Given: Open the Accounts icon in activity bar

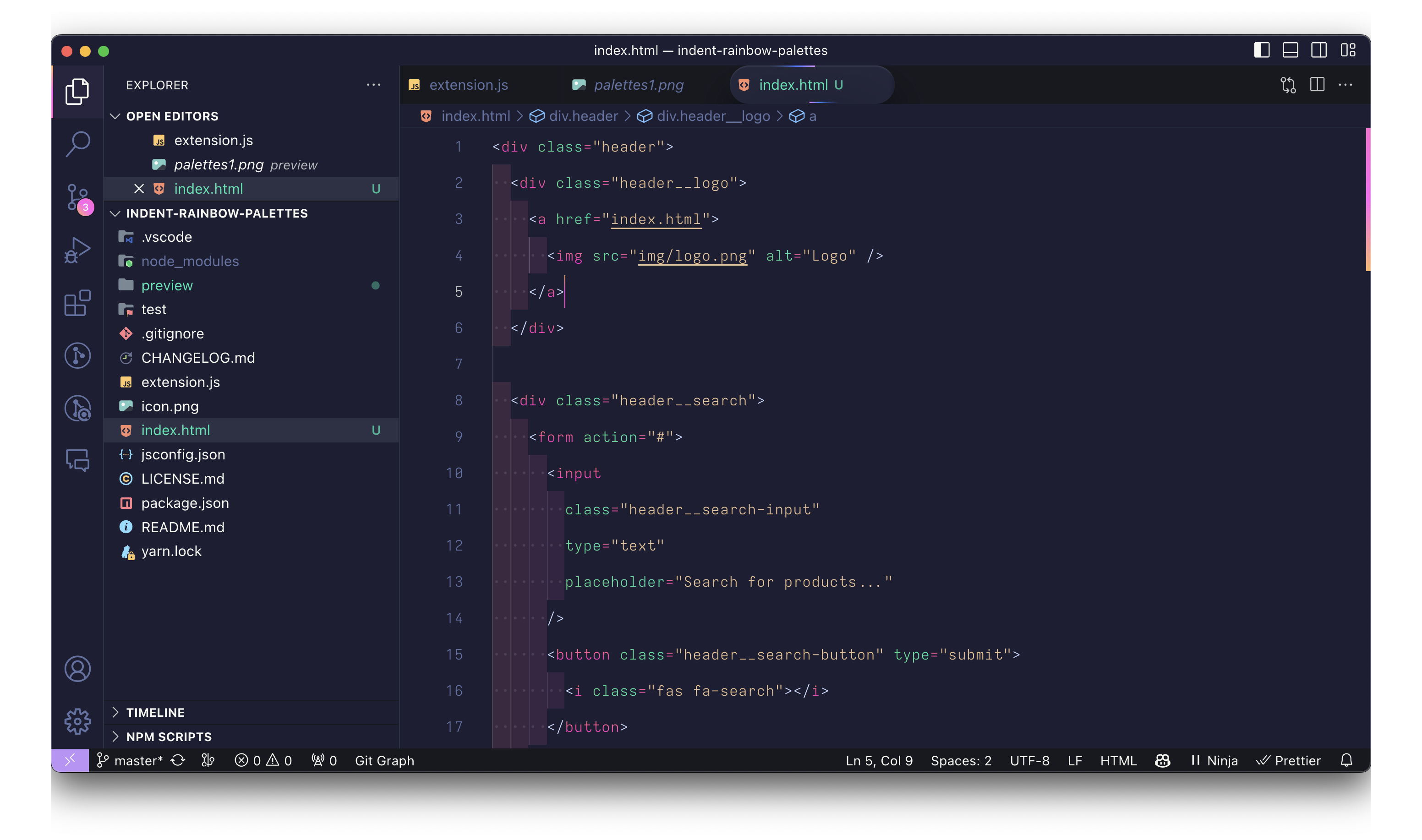Looking at the screenshot, I should coord(77,669).
